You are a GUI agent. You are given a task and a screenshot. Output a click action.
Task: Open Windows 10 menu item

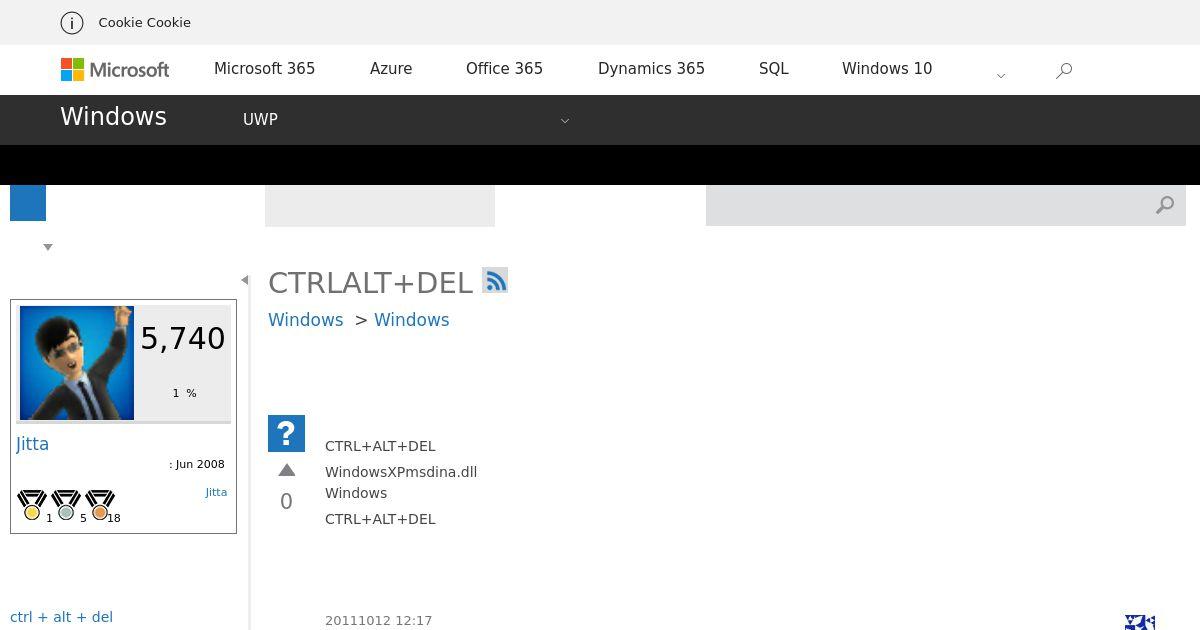point(887,69)
